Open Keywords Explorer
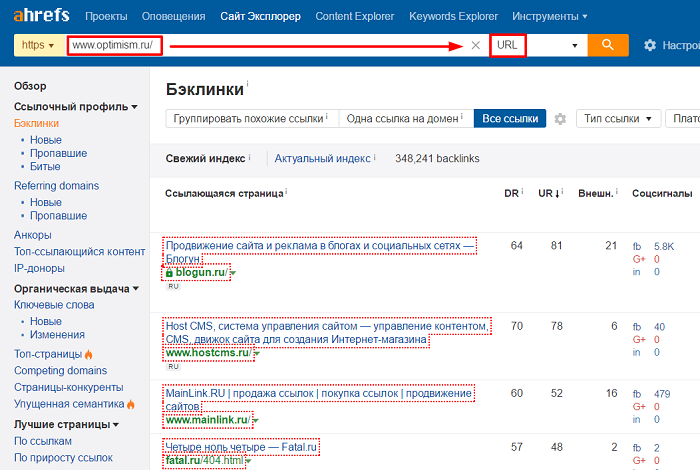 pyautogui.click(x=454, y=17)
